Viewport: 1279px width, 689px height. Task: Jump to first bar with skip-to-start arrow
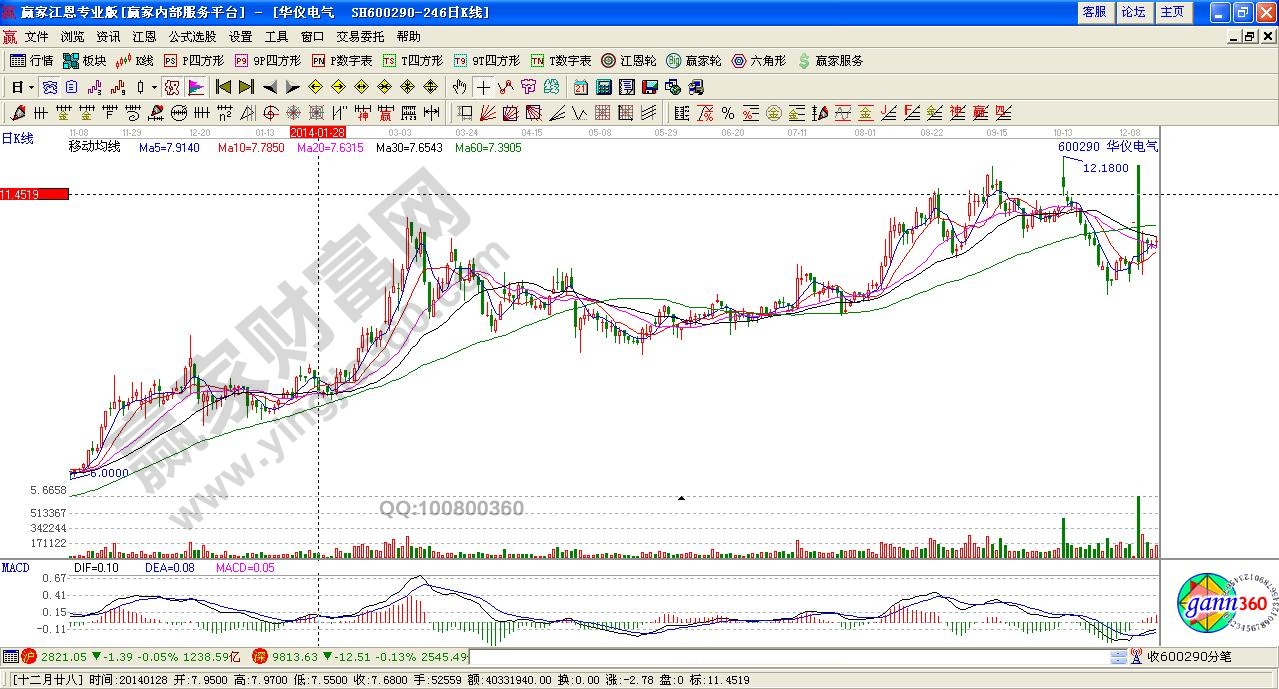point(223,87)
